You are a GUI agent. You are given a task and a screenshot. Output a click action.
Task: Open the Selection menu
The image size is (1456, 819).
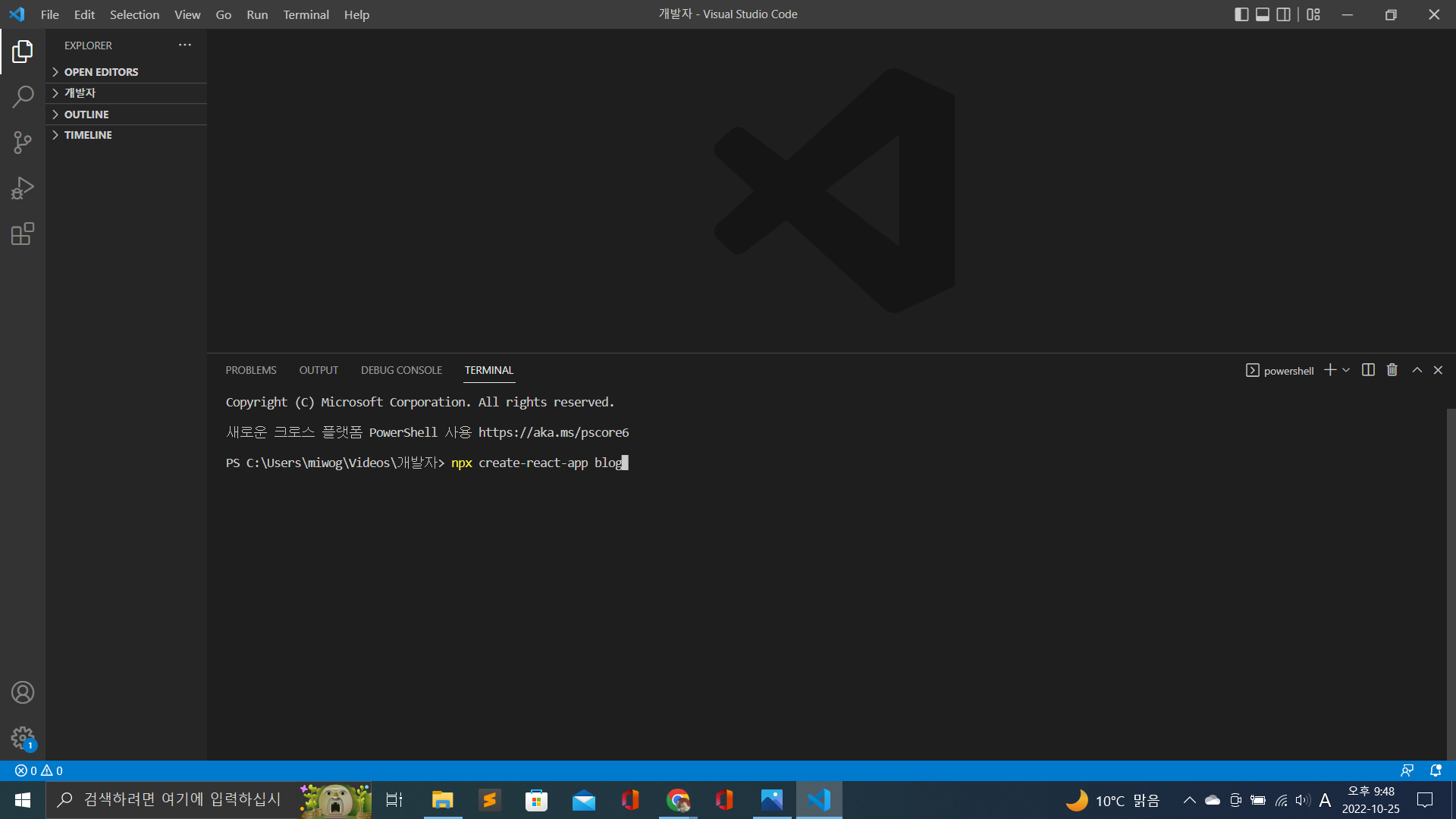(x=134, y=14)
